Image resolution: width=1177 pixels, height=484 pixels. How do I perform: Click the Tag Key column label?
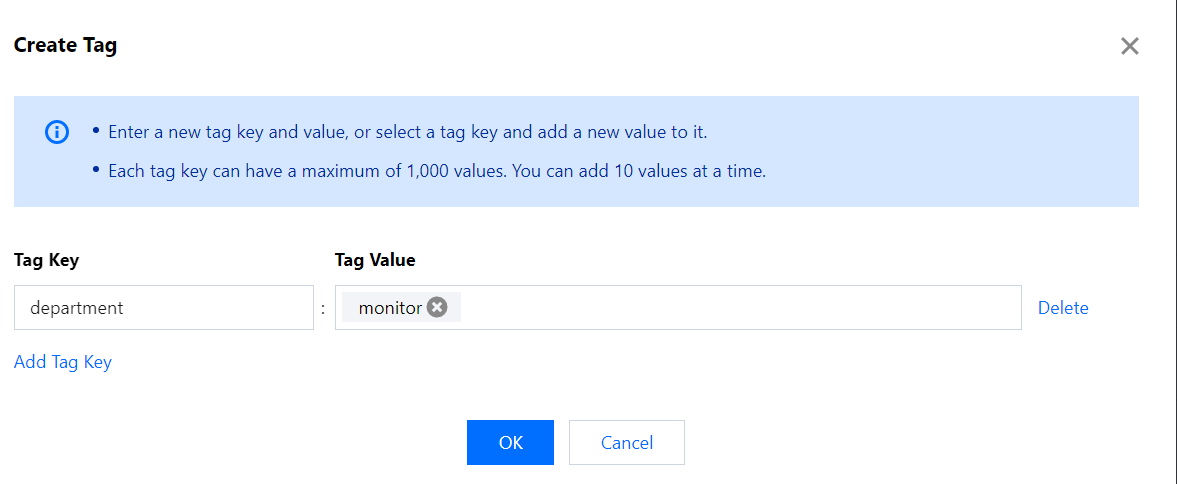(x=46, y=260)
